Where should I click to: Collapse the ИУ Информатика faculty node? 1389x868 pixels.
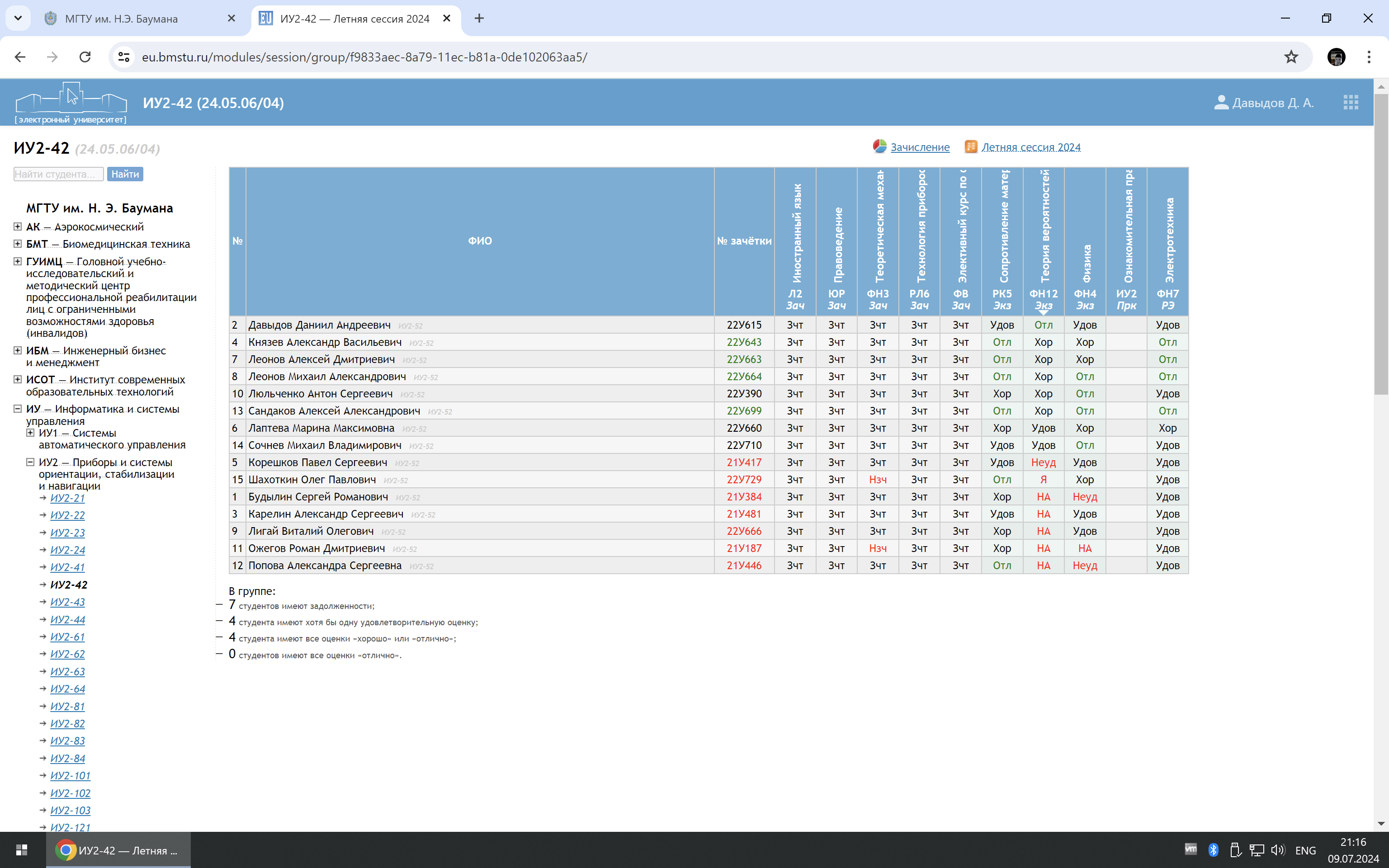tap(18, 409)
